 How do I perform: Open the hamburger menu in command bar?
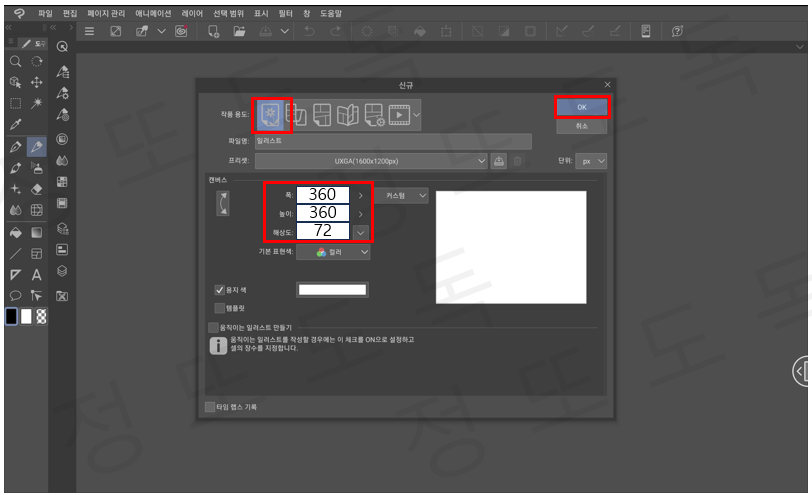pos(89,31)
